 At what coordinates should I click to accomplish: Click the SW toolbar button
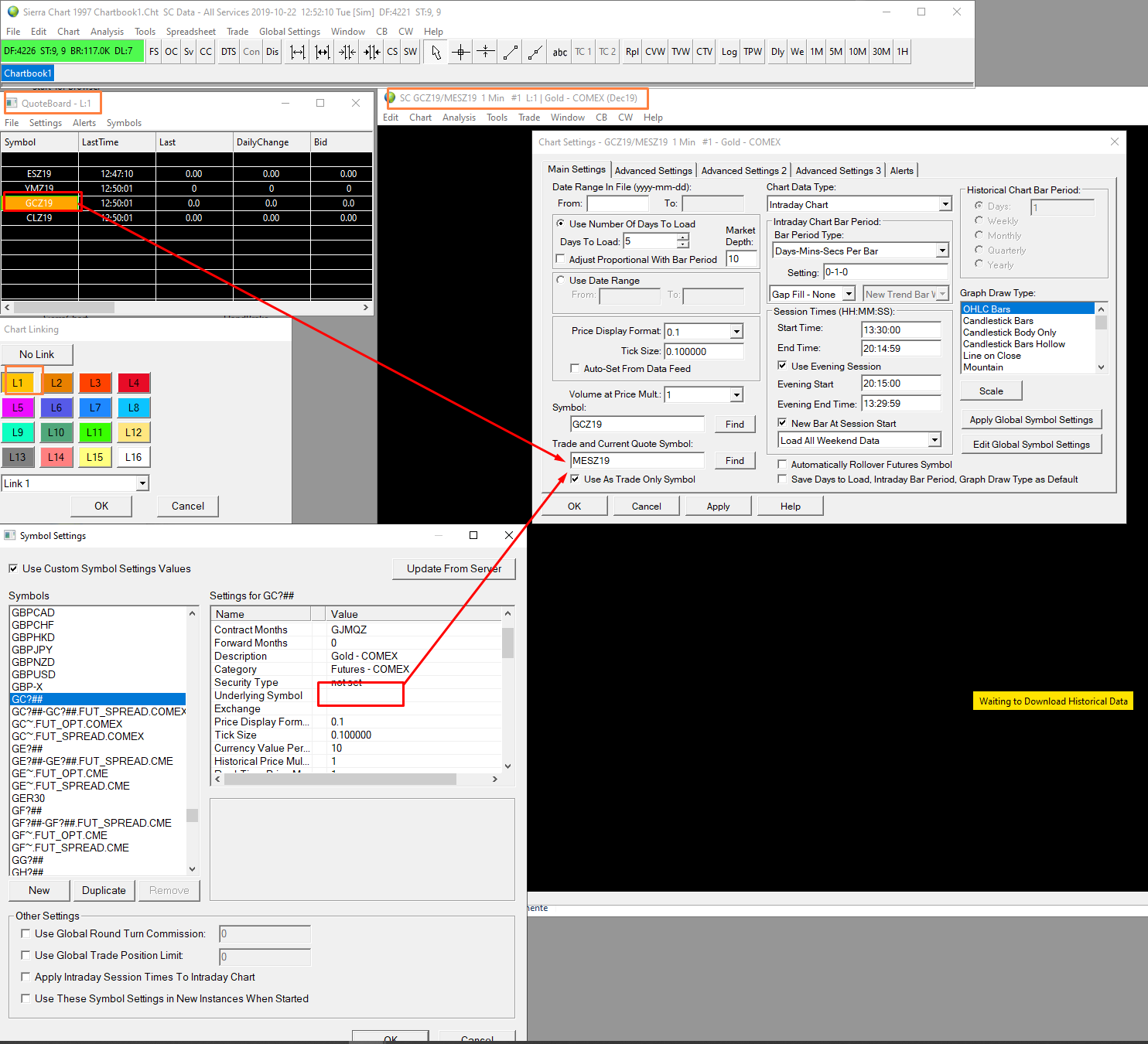tap(410, 52)
